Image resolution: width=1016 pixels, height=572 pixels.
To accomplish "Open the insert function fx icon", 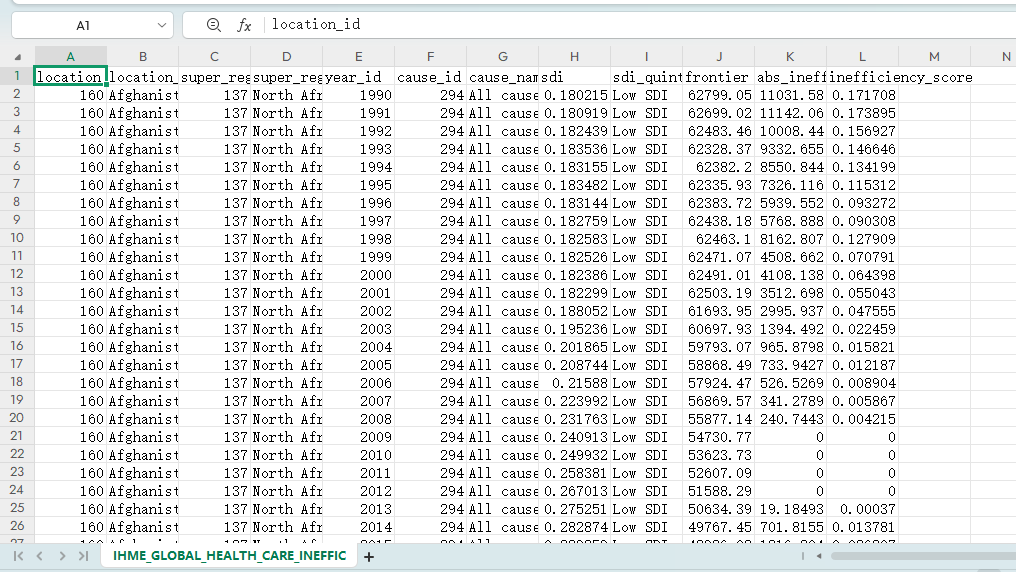I will coord(244,25).
